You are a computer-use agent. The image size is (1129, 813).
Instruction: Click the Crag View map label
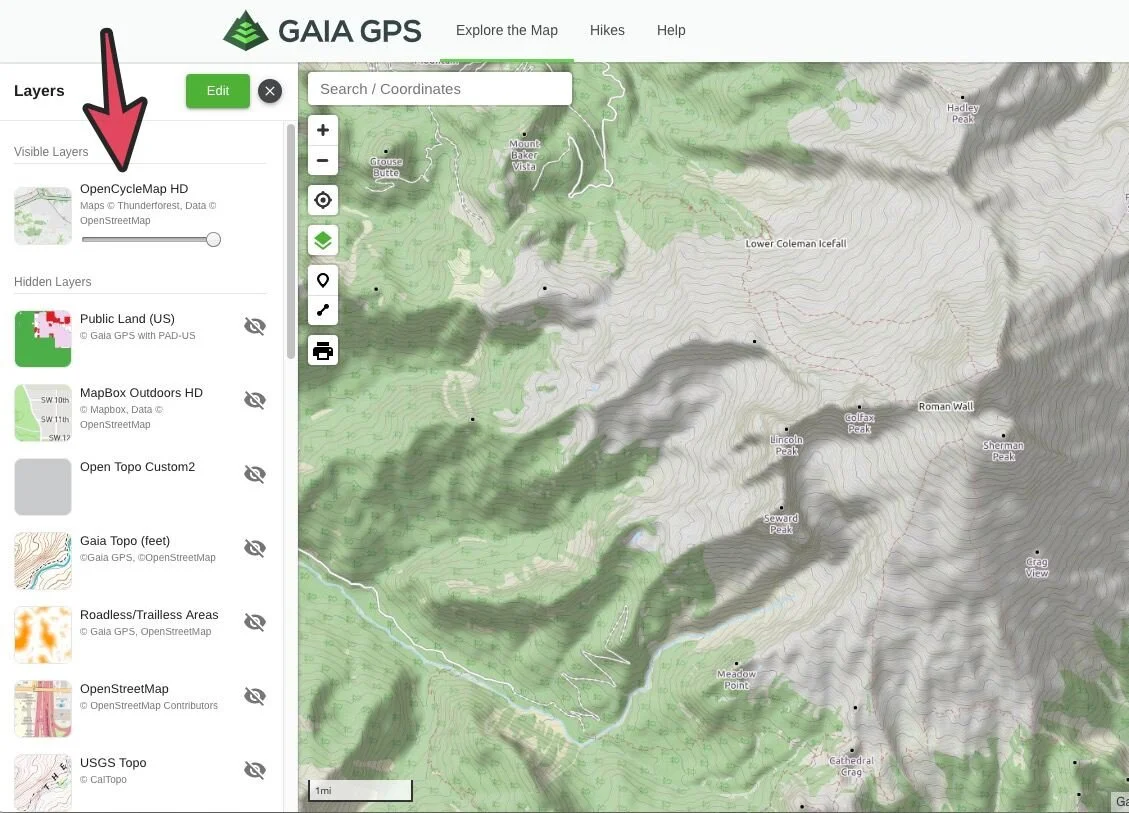[1037, 567]
